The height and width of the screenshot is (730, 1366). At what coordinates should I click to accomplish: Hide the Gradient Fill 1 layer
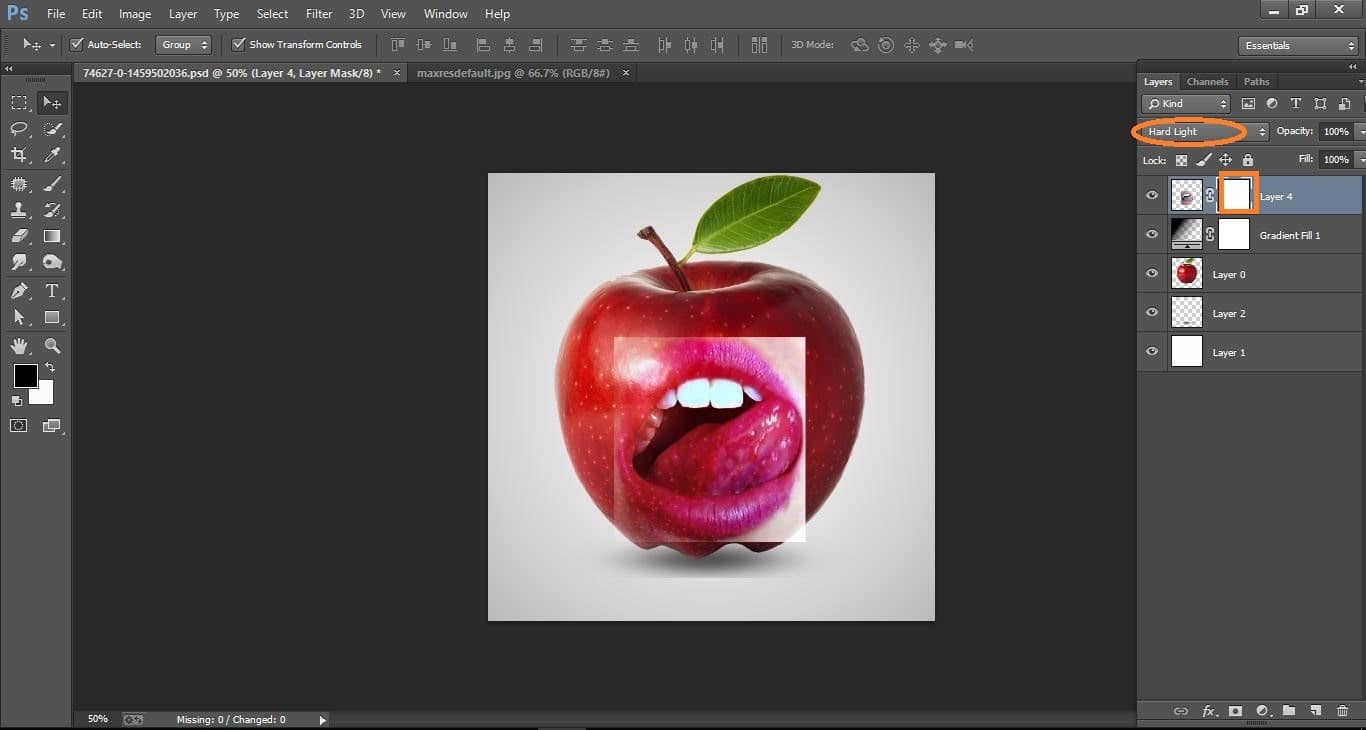(x=1151, y=233)
